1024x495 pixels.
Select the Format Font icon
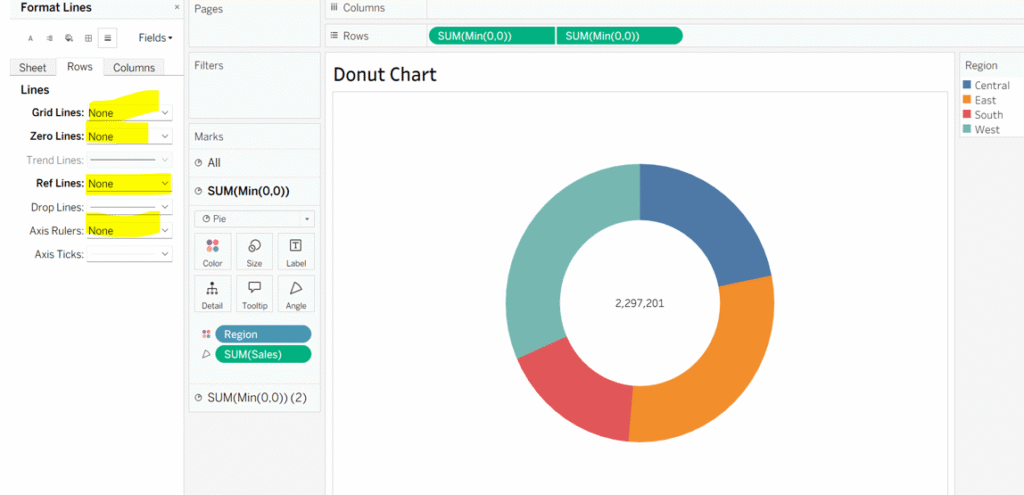30,38
